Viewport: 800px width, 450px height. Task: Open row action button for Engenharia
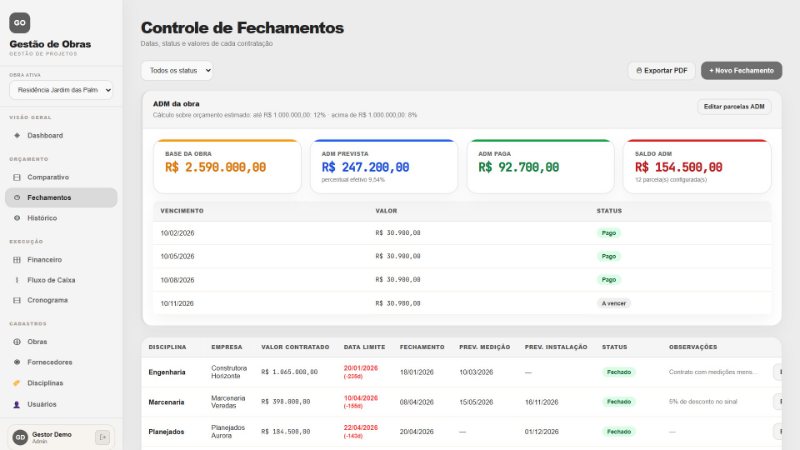click(778, 372)
